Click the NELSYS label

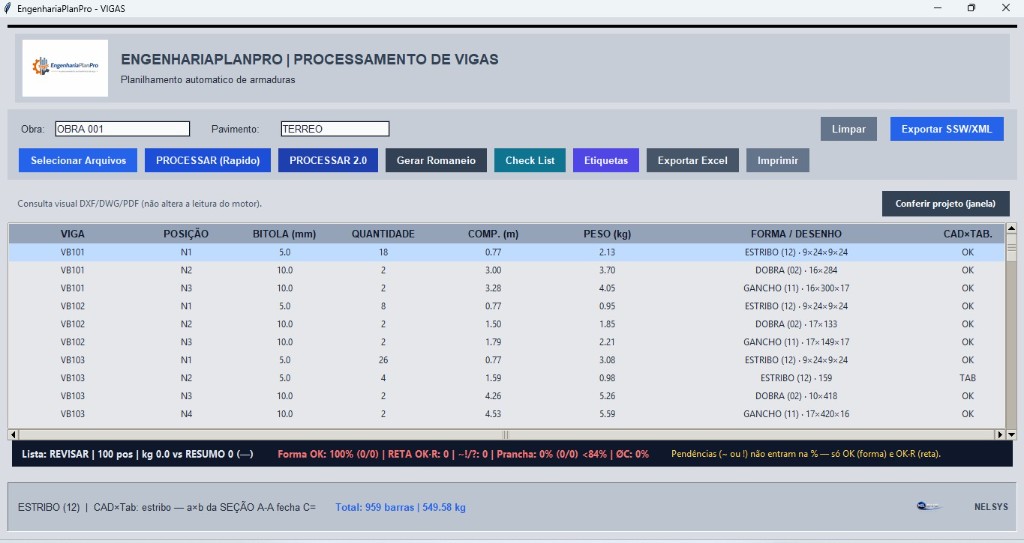[x=991, y=506]
